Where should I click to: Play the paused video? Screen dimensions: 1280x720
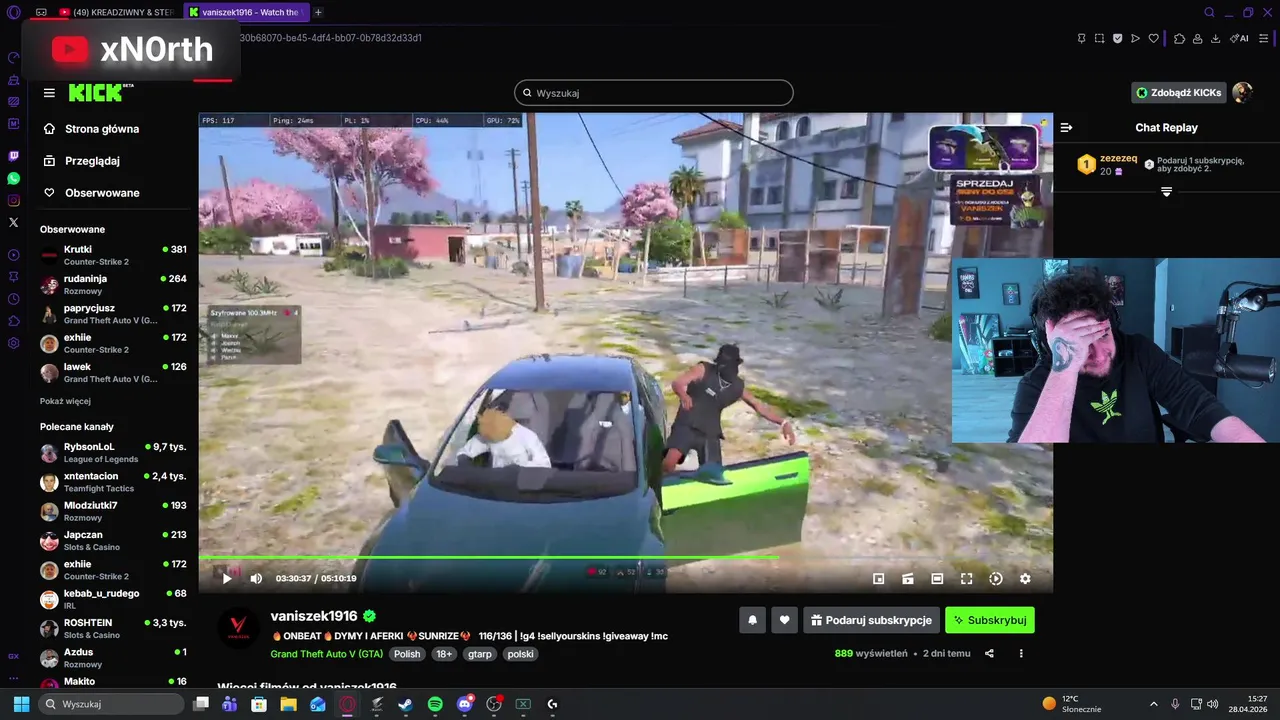[227, 578]
